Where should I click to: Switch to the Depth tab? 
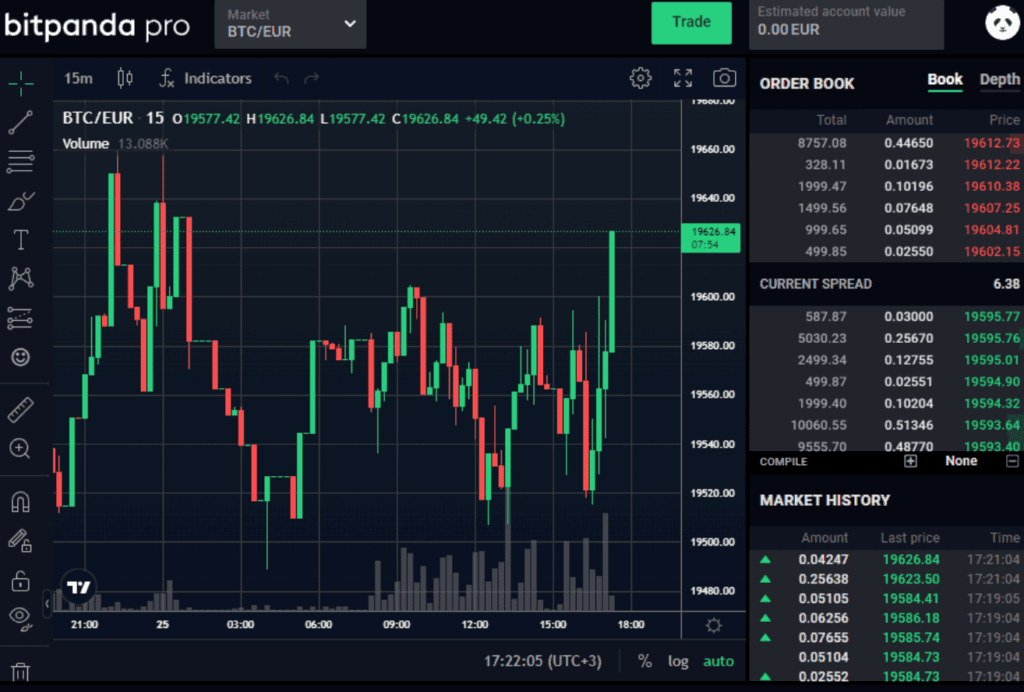(999, 80)
